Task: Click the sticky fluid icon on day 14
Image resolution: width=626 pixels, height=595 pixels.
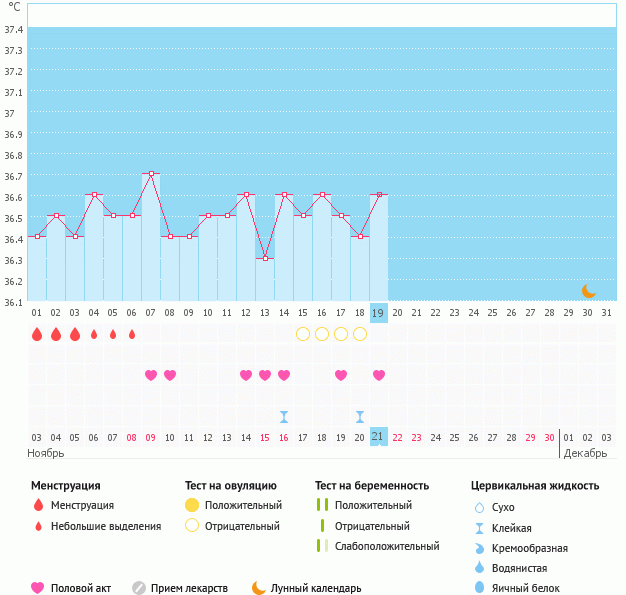Action: tap(284, 416)
